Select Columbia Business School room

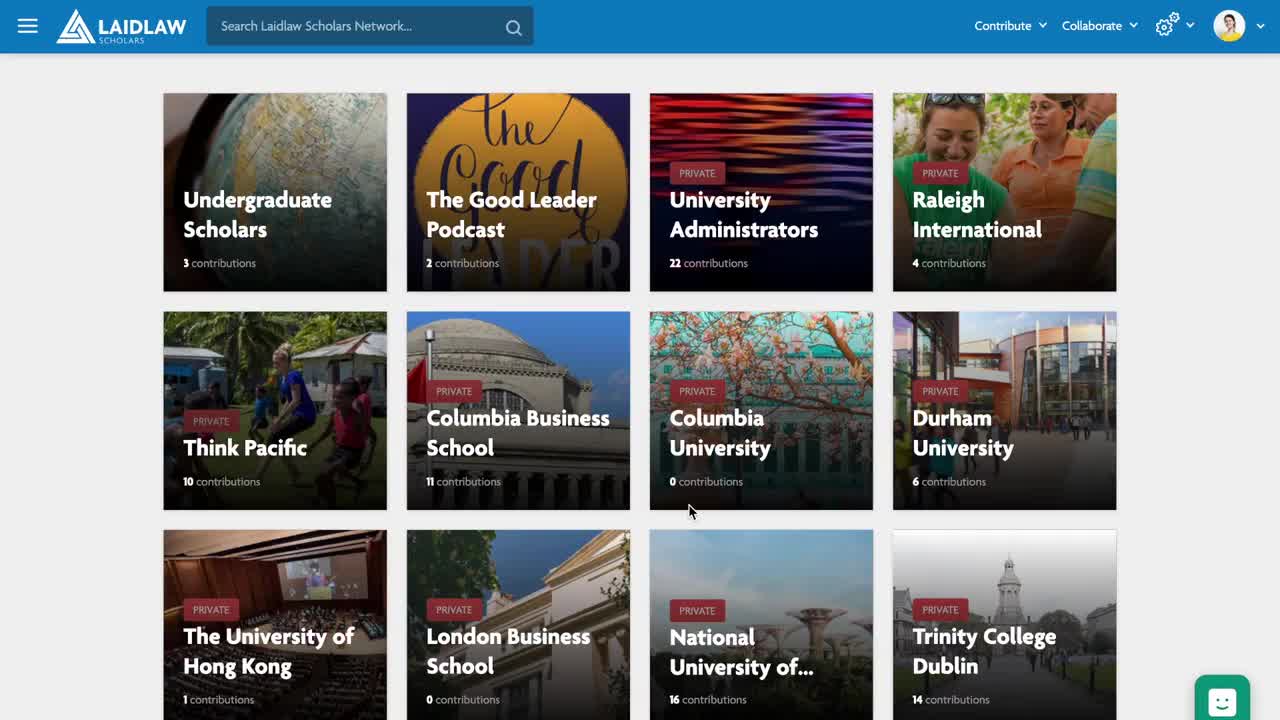point(518,410)
